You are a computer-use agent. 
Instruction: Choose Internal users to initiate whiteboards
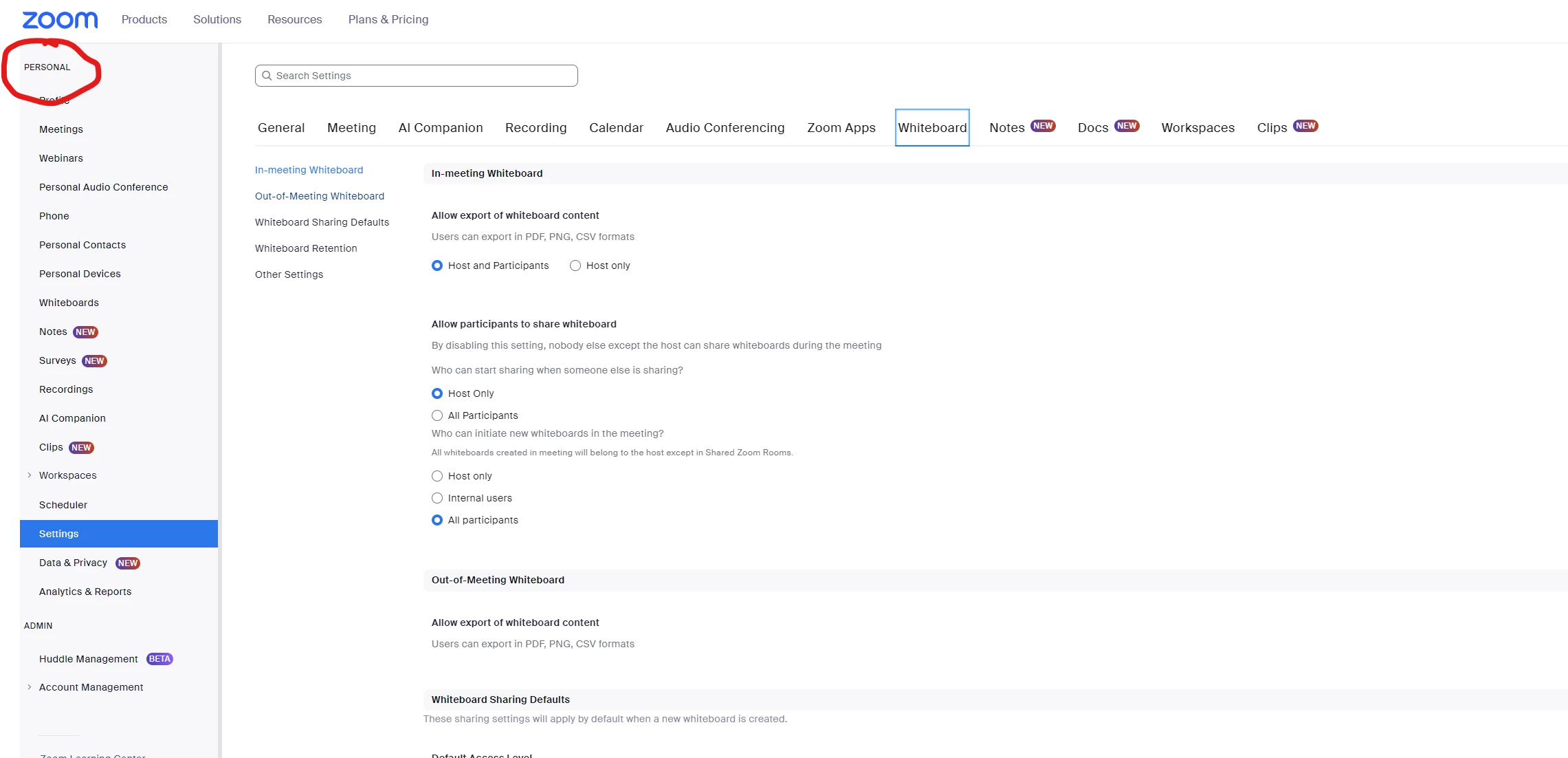pos(437,498)
